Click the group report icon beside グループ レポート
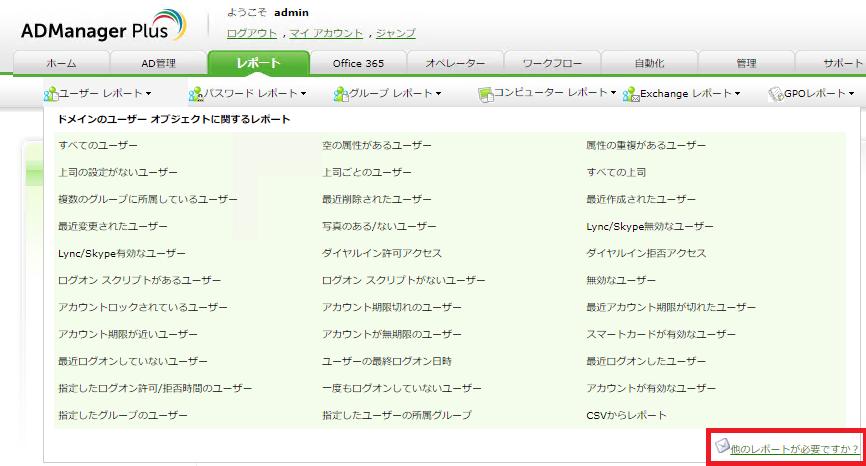The image size is (866, 466). 341,94
